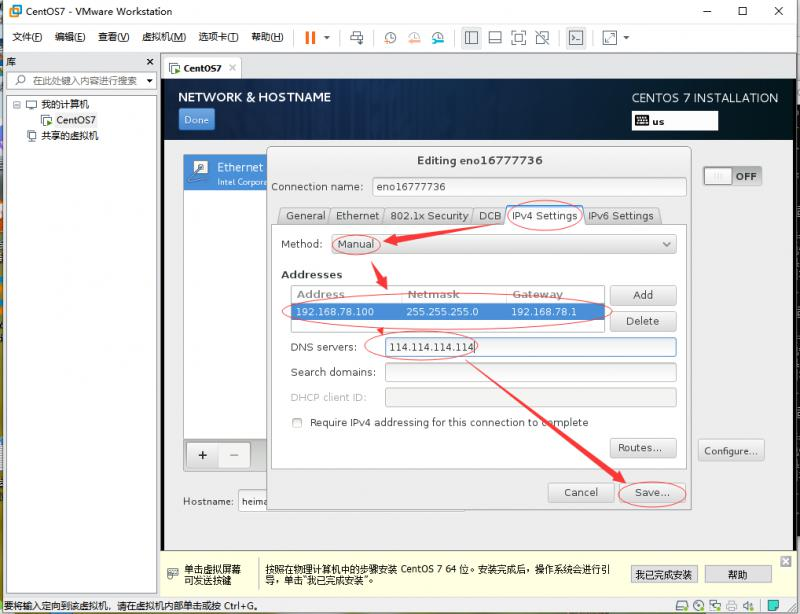This screenshot has width=800, height=614.
Task: Open the stretch mode dropdown arrow
Action: click(x=627, y=38)
